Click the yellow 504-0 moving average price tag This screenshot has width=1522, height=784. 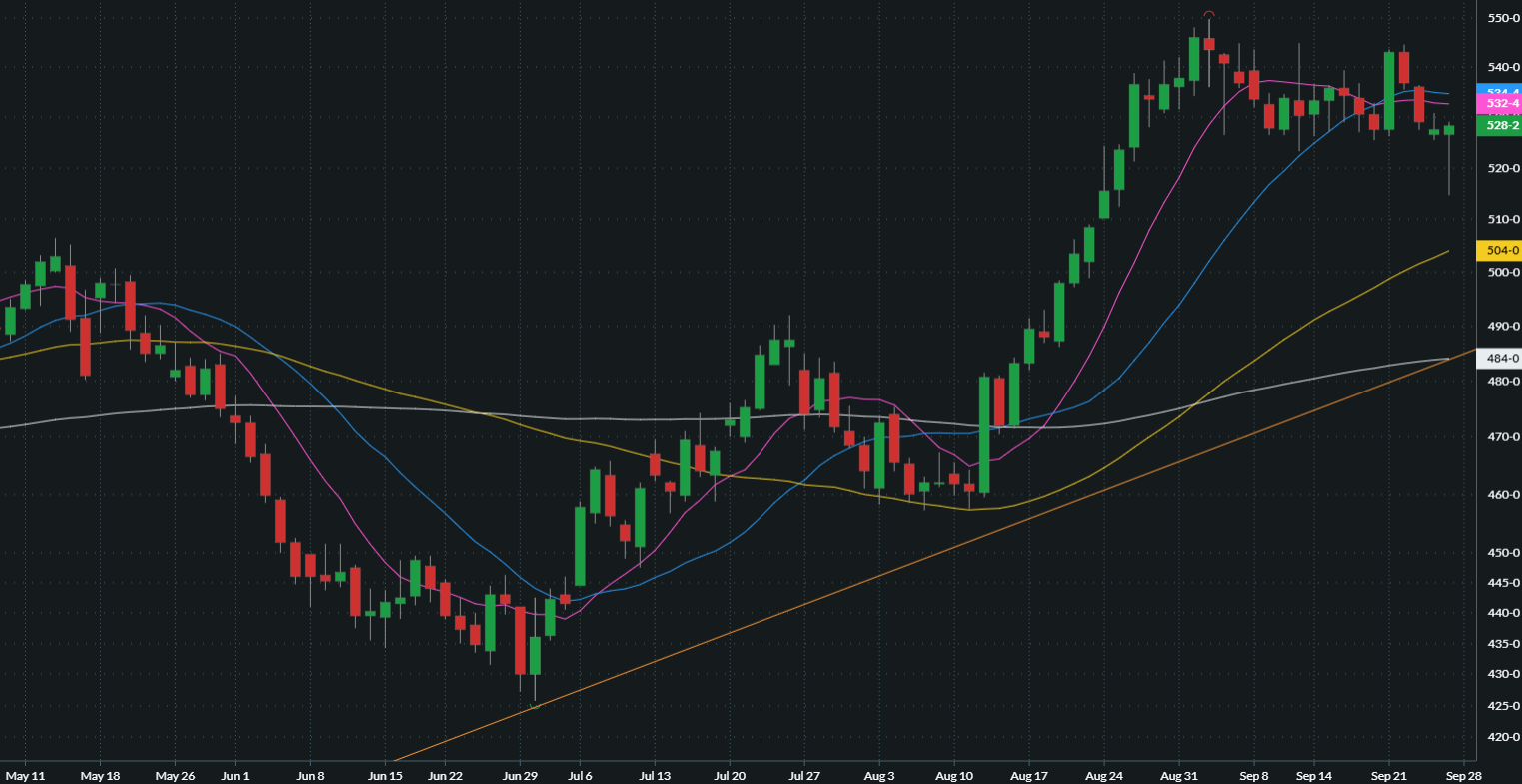click(x=1499, y=250)
